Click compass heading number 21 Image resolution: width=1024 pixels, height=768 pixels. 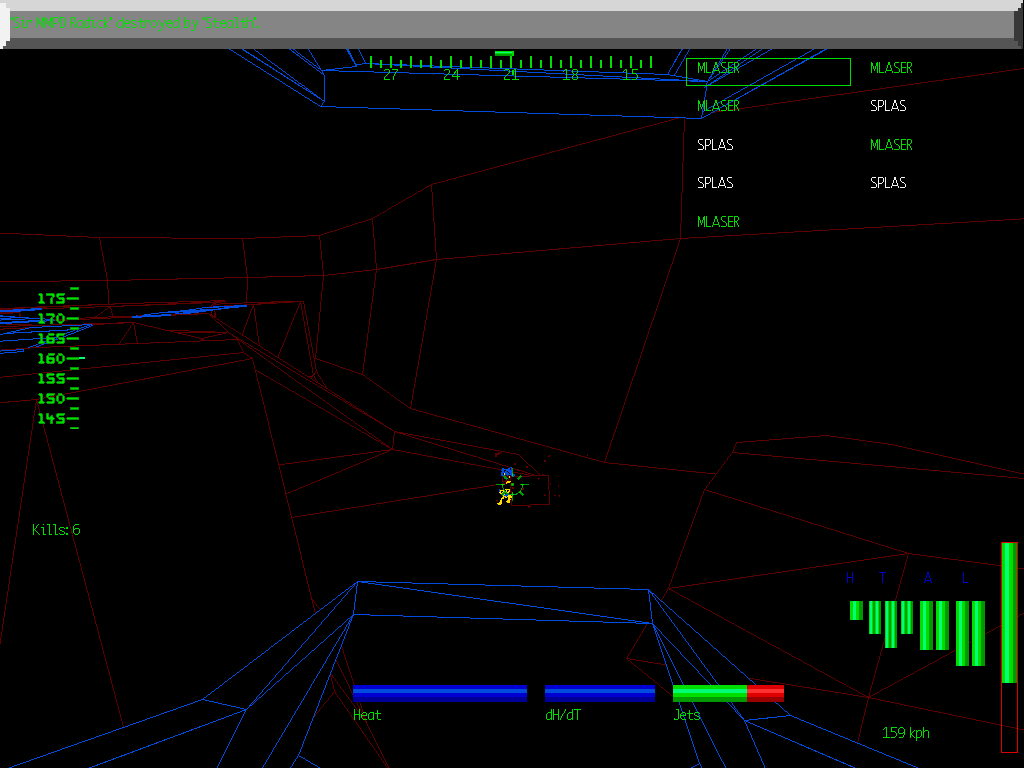pyautogui.click(x=511, y=75)
